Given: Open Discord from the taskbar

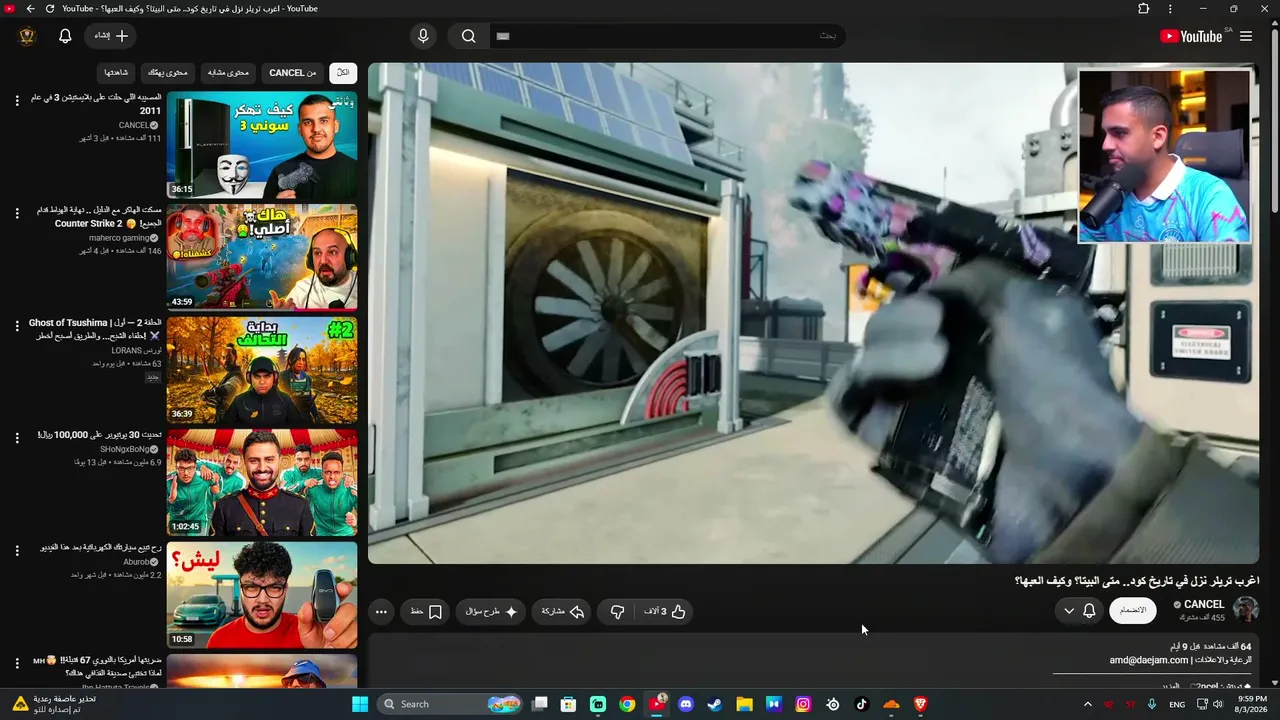Looking at the screenshot, I should coord(686,704).
